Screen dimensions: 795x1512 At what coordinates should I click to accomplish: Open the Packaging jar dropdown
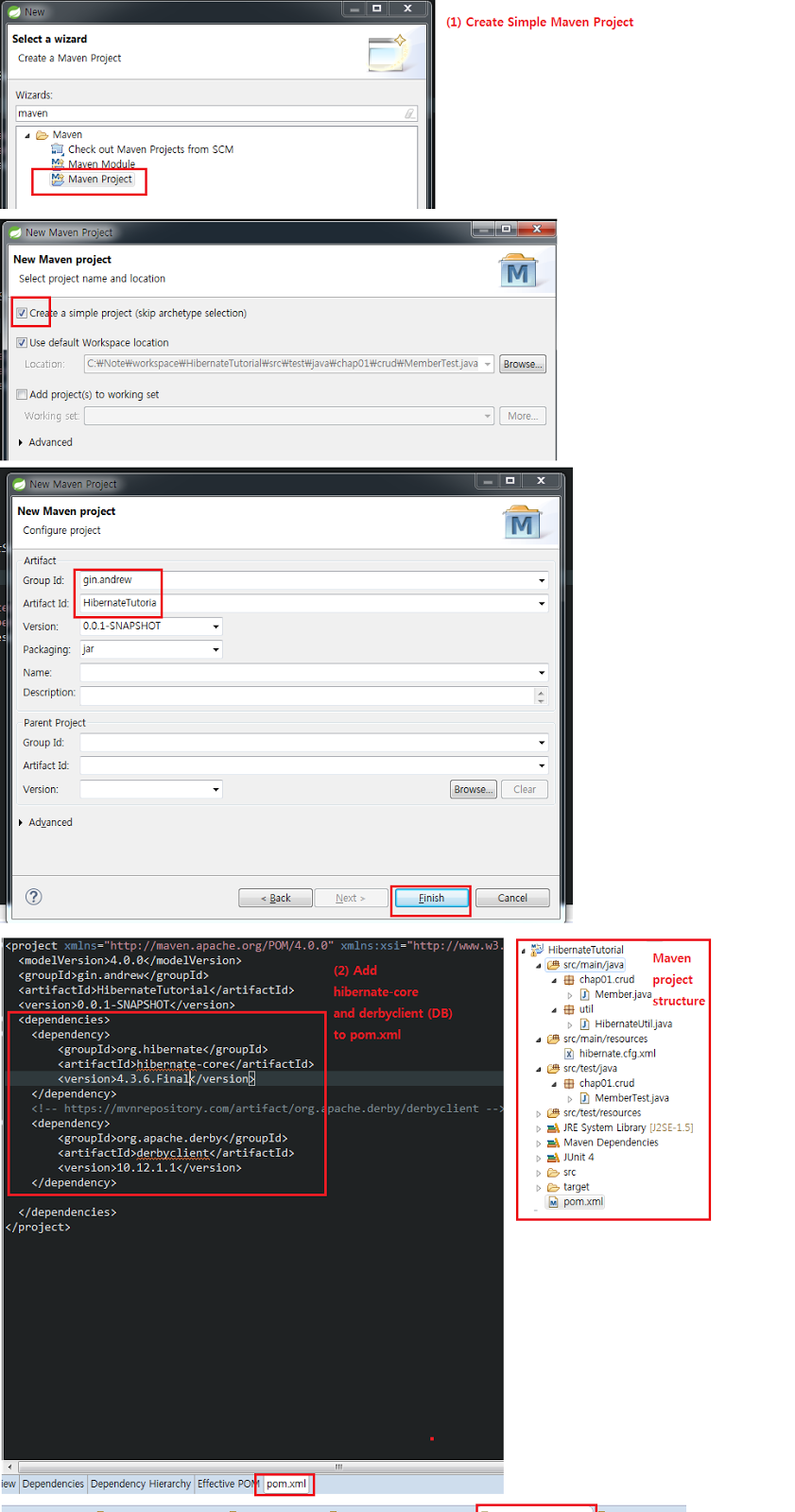[216, 649]
